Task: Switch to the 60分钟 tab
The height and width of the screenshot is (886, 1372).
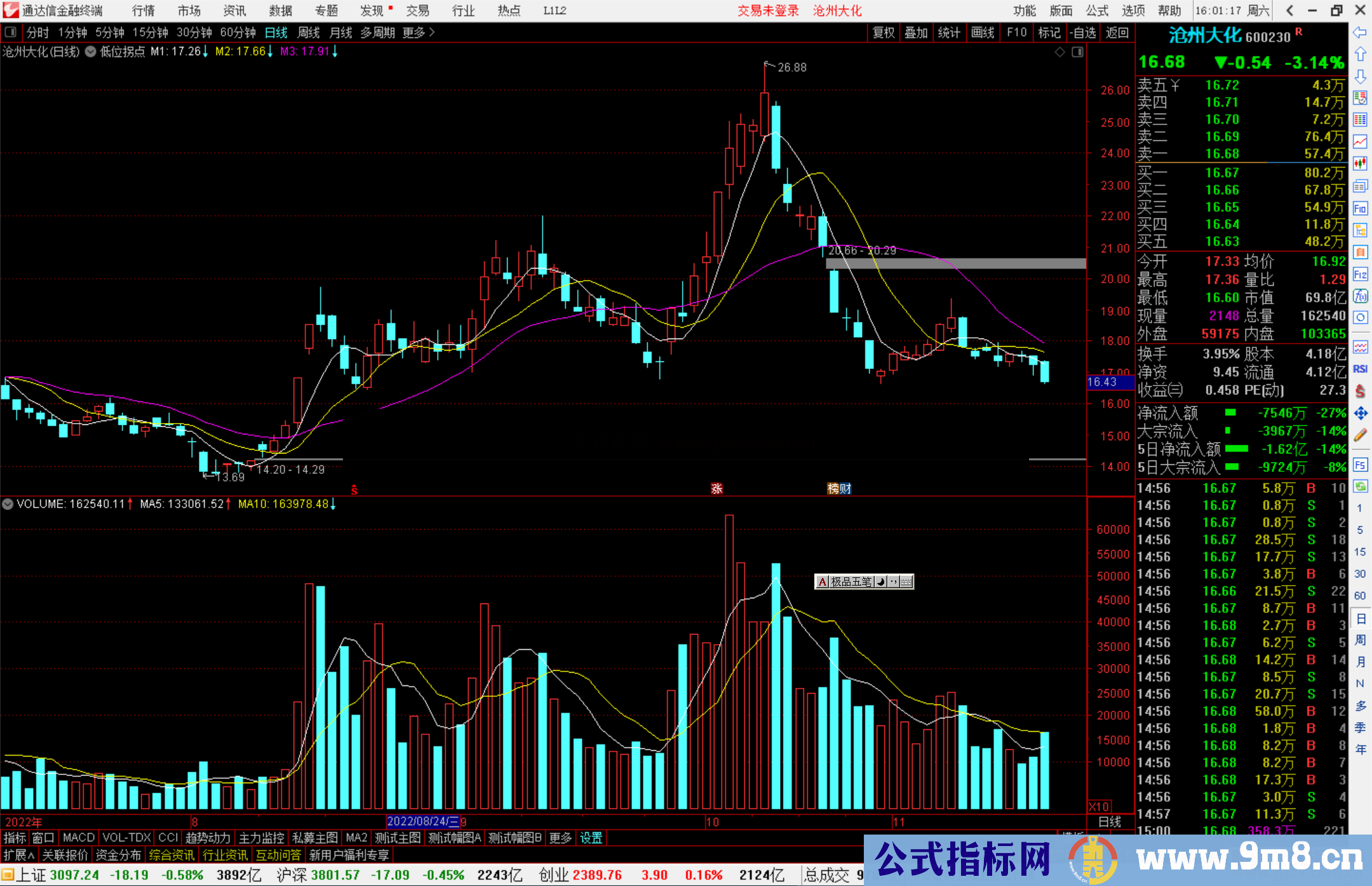Action: tap(238, 32)
